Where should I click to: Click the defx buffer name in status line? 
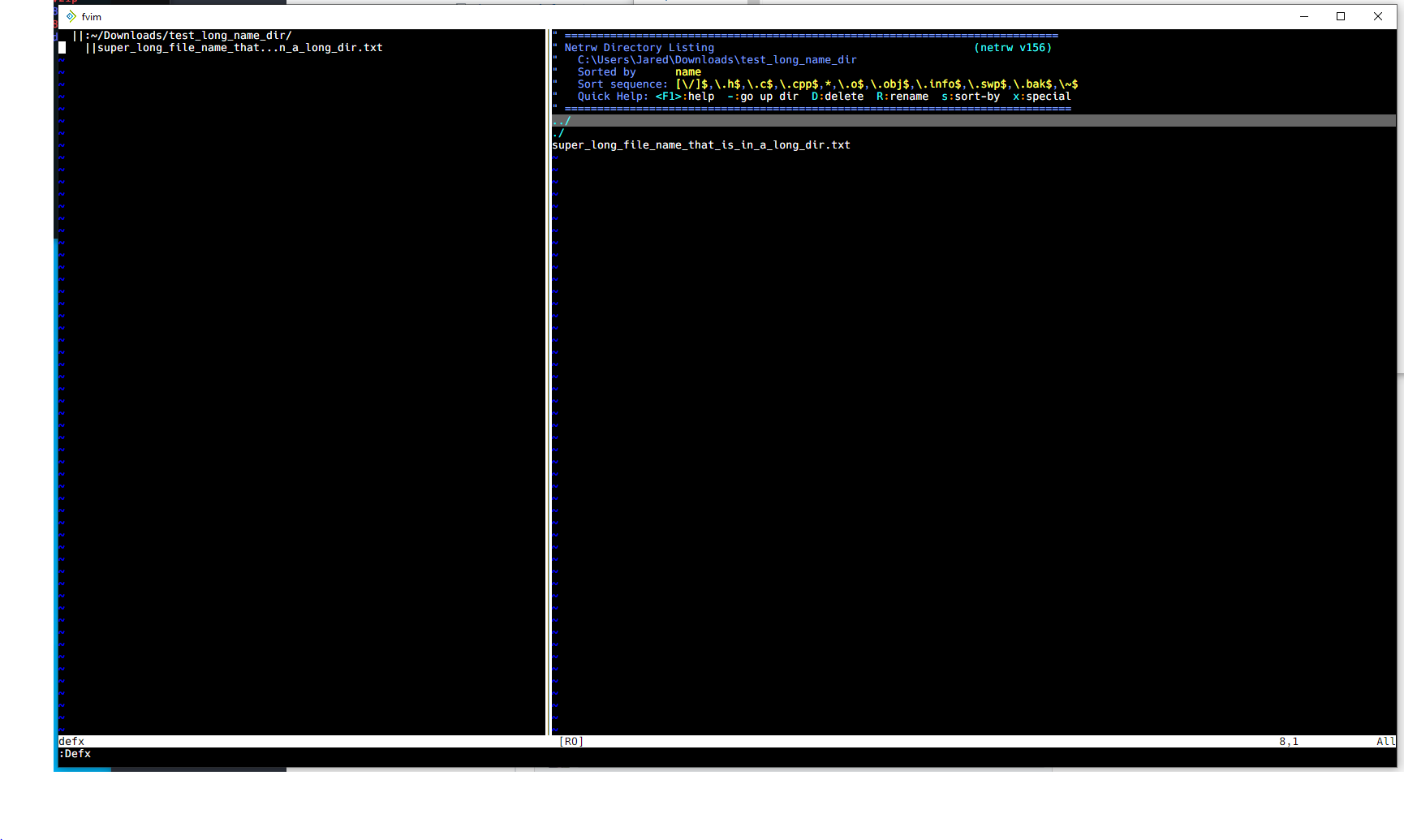(71, 741)
